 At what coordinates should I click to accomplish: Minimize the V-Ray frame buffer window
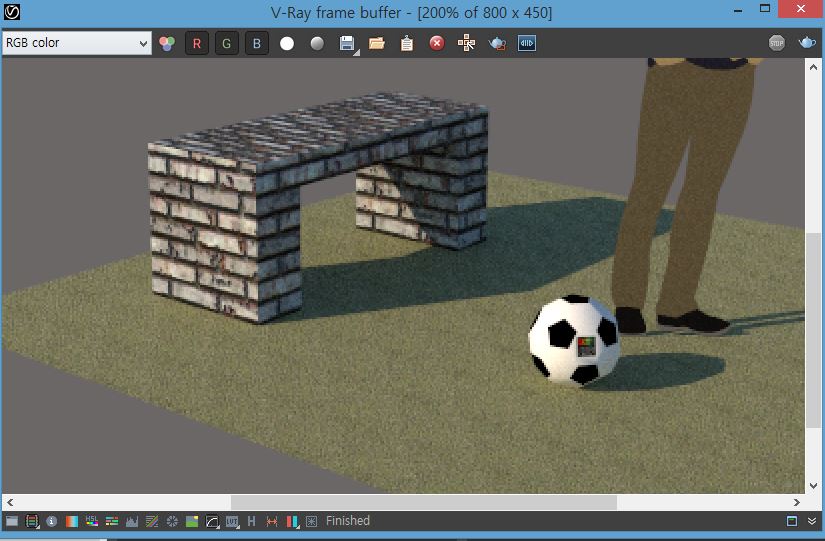[738, 11]
